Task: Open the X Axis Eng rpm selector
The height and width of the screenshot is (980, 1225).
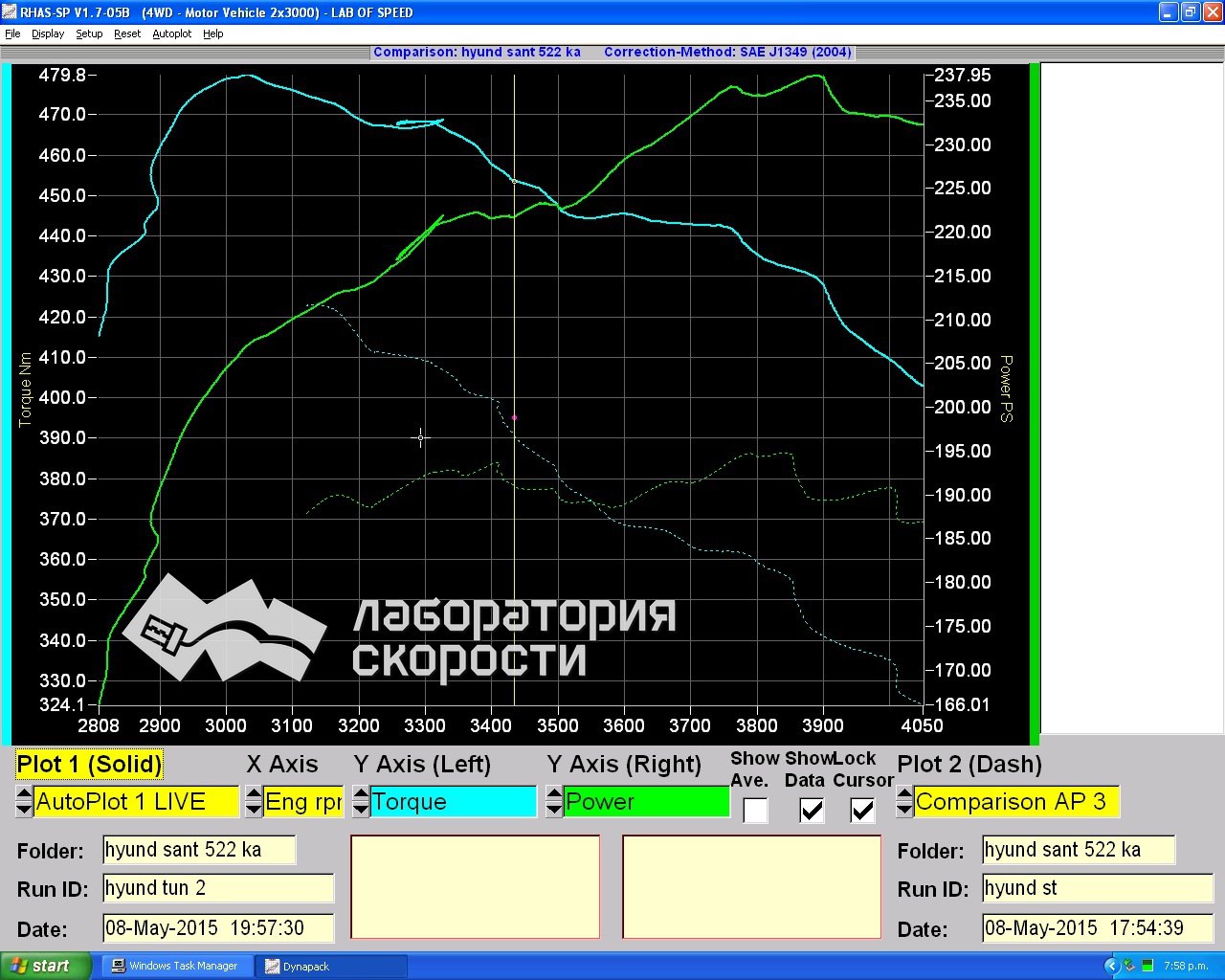Action: [x=302, y=802]
